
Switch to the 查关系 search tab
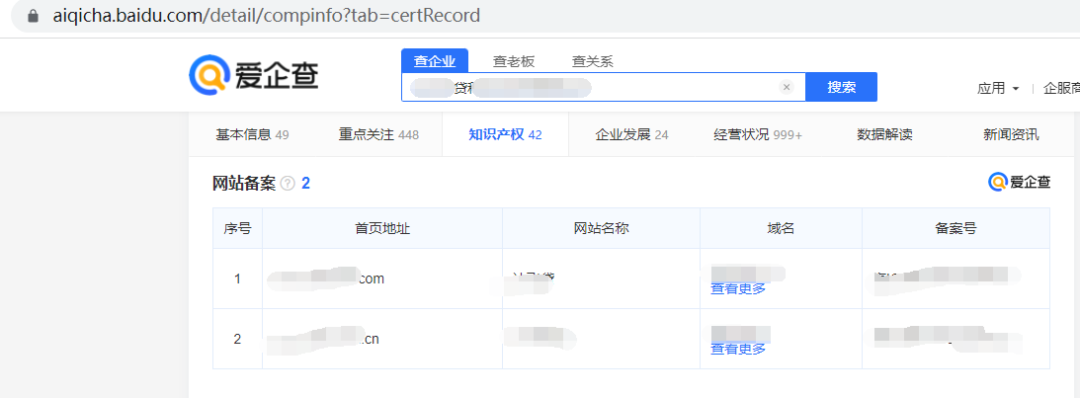pos(592,61)
